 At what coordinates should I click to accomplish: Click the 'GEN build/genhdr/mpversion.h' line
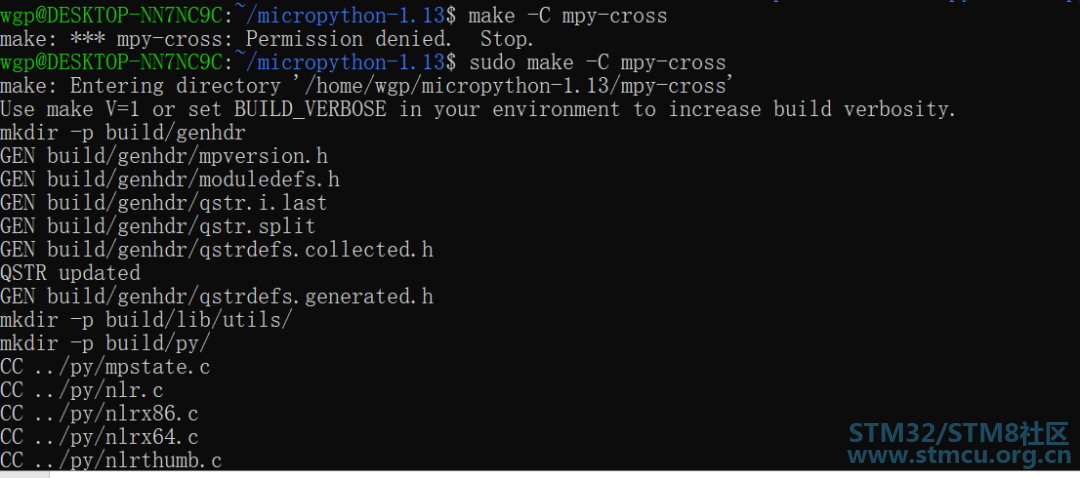point(164,157)
